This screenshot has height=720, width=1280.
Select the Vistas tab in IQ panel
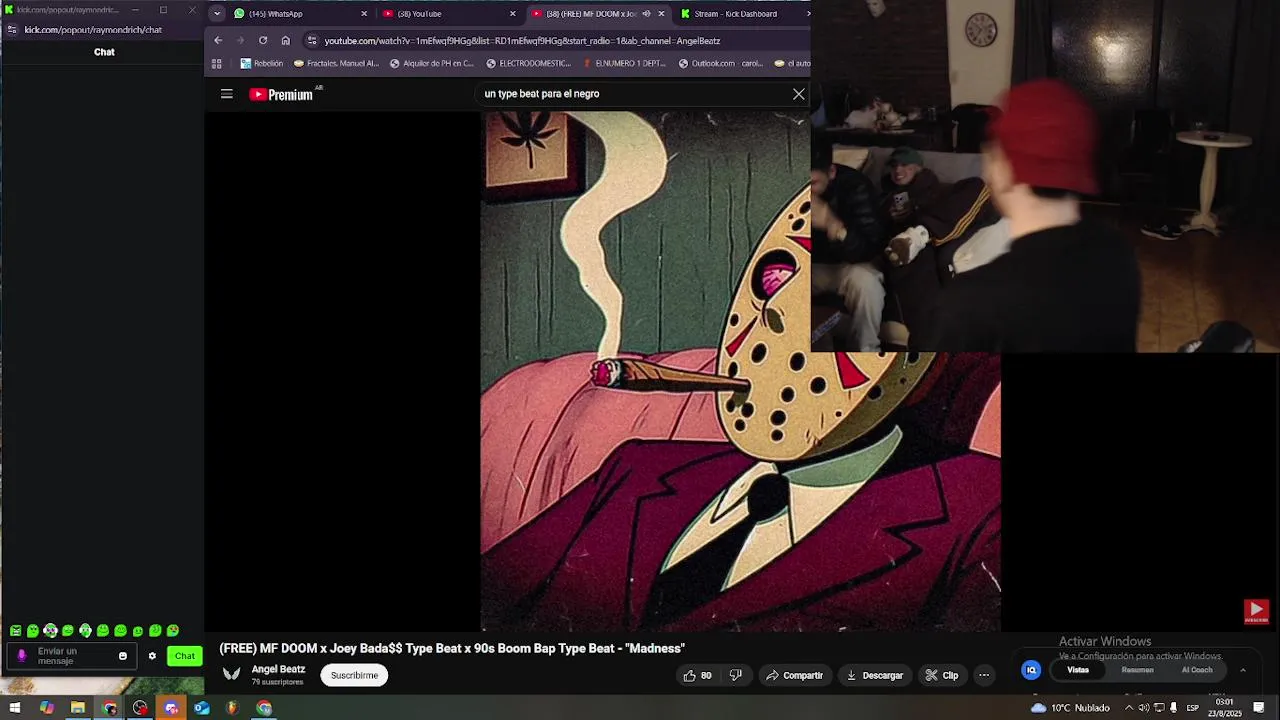[x=1078, y=670]
